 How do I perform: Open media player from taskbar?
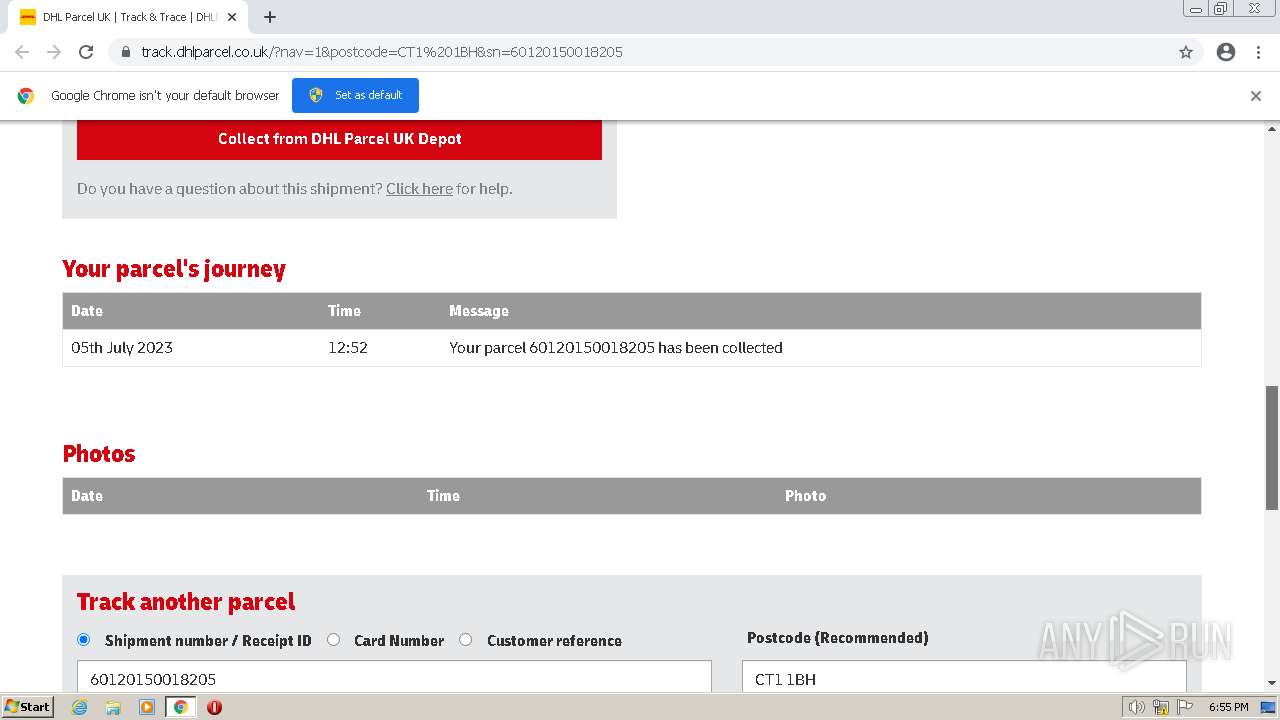click(147, 707)
